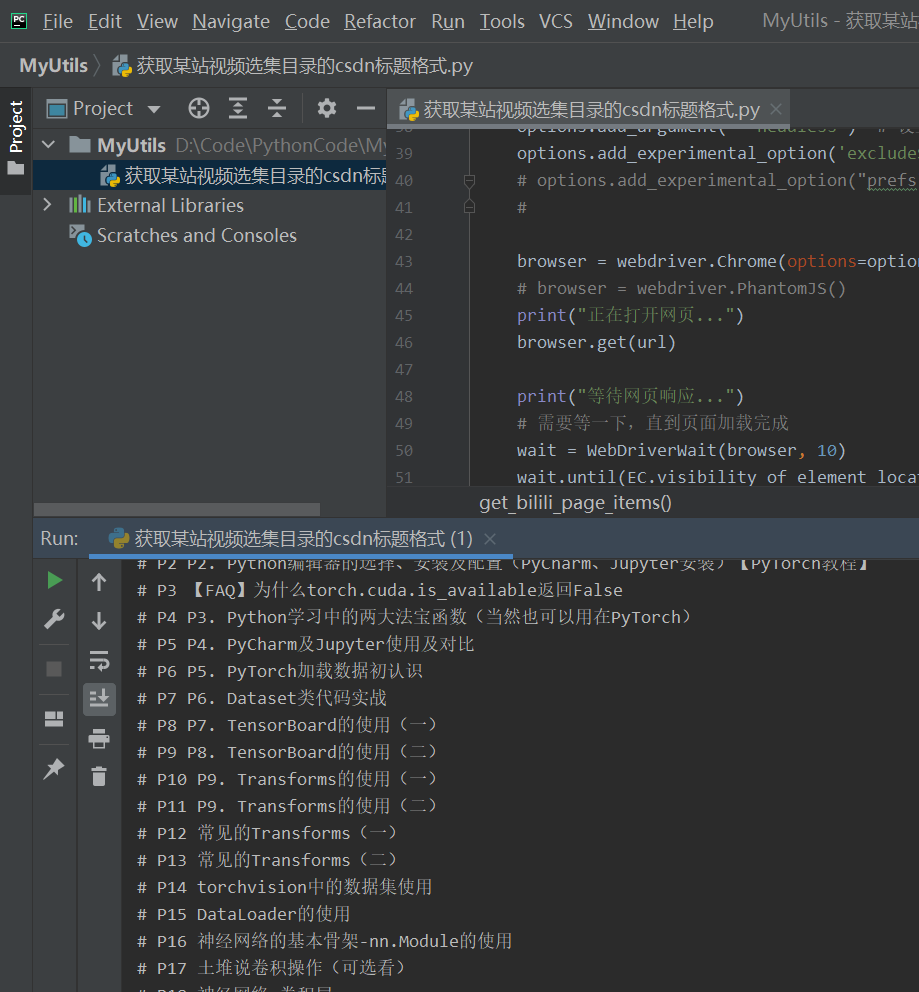Hide the Project panel with minus icon

coord(366,109)
